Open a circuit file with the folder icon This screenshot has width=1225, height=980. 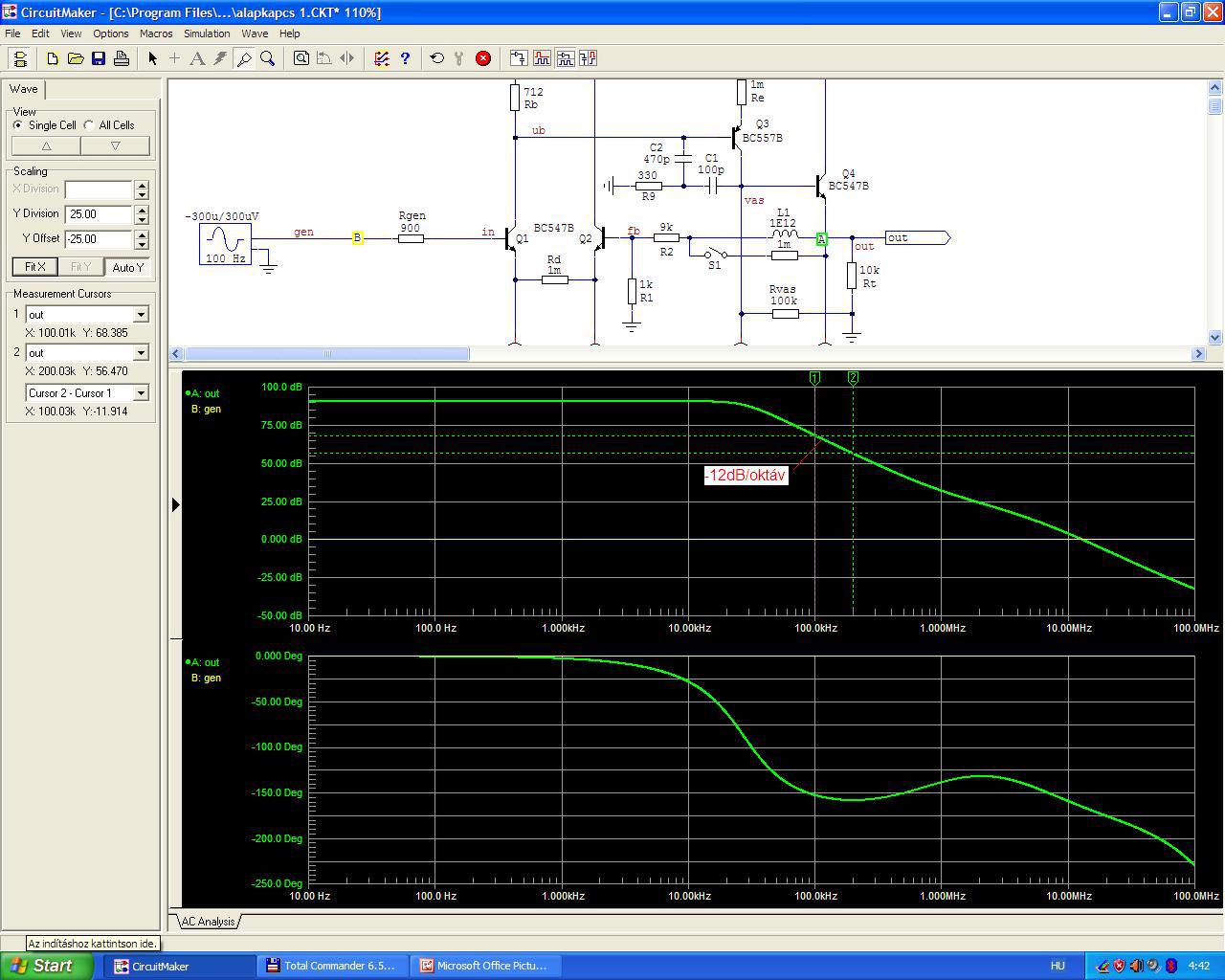click(x=76, y=58)
